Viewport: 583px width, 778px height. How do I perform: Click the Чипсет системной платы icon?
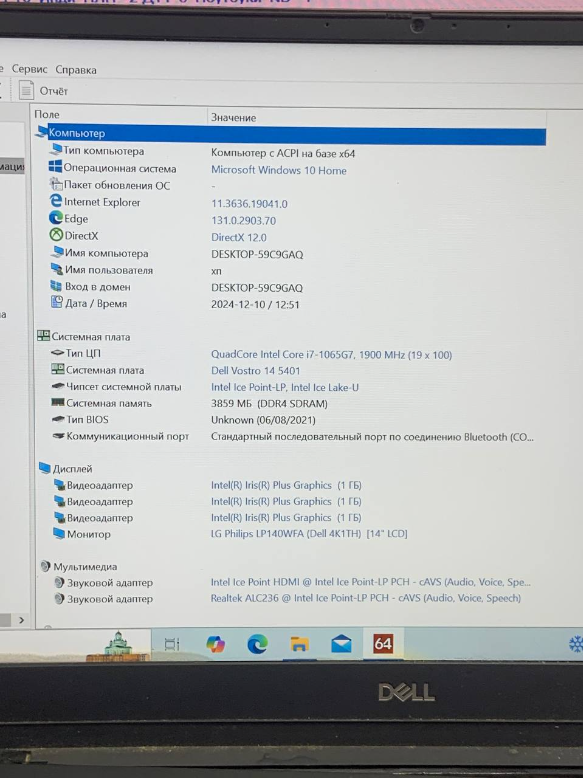point(58,386)
